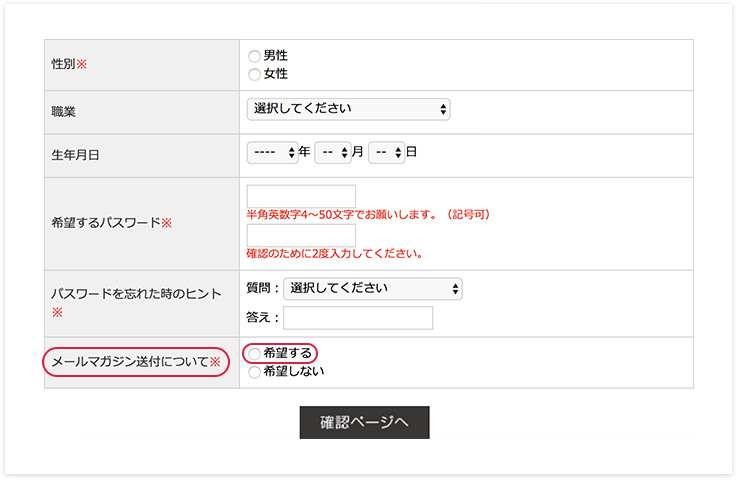The image size is (737, 480).
Task: Open the birth year dropdown
Action: pyautogui.click(x=272, y=153)
